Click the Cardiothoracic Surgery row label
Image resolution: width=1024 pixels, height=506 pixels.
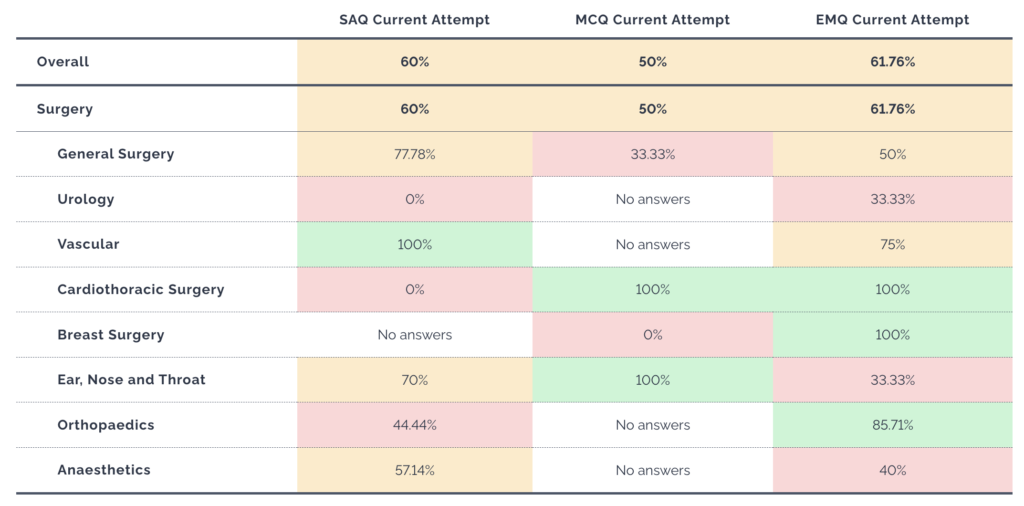click(140, 290)
